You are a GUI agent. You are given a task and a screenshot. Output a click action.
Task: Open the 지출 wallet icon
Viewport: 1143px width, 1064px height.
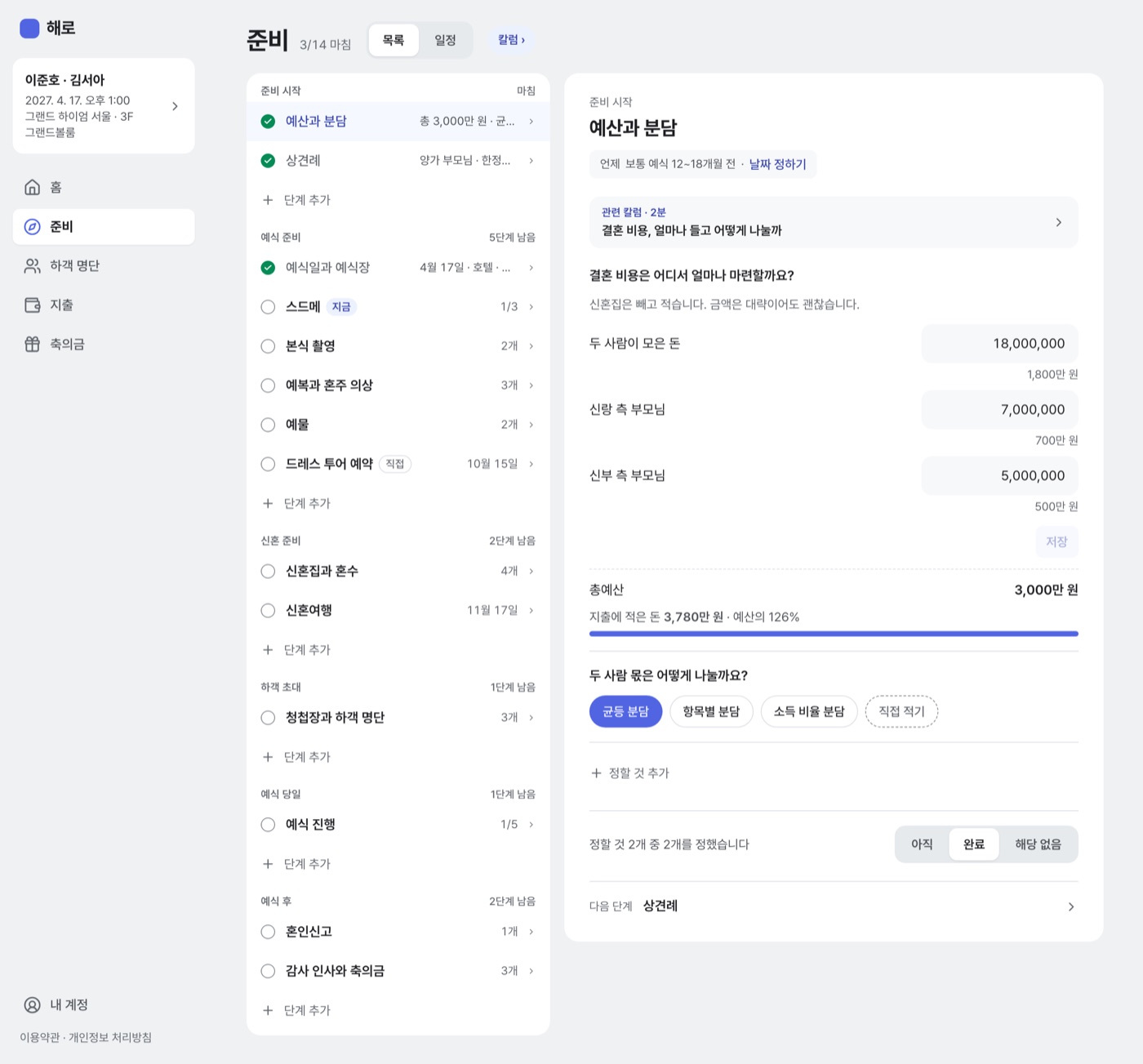click(x=32, y=305)
